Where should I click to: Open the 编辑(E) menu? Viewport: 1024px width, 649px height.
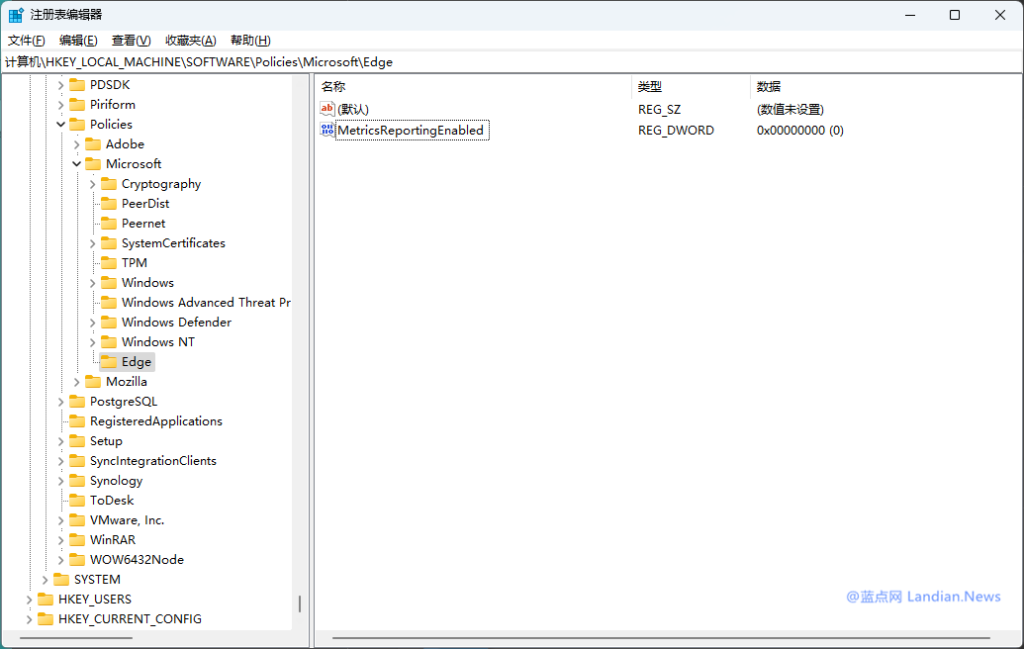(78, 40)
